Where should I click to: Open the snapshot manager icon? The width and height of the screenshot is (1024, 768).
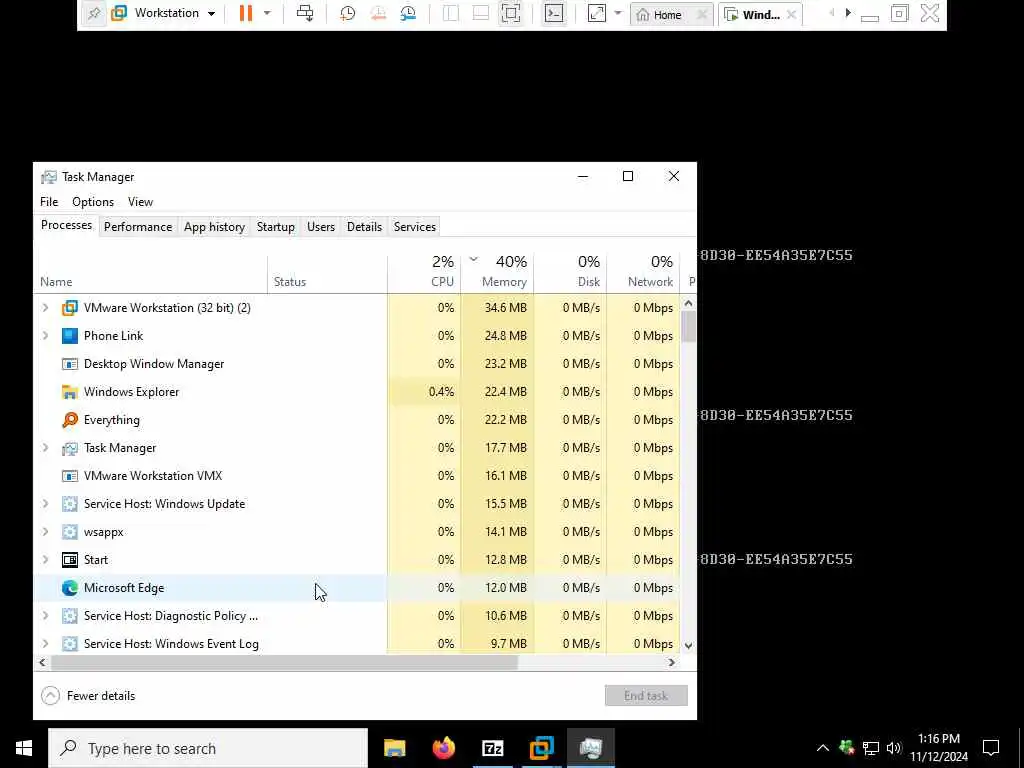pos(408,13)
